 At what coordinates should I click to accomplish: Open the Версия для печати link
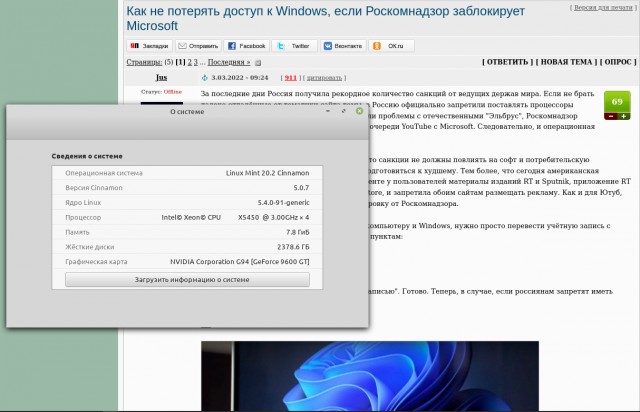pos(603,7)
